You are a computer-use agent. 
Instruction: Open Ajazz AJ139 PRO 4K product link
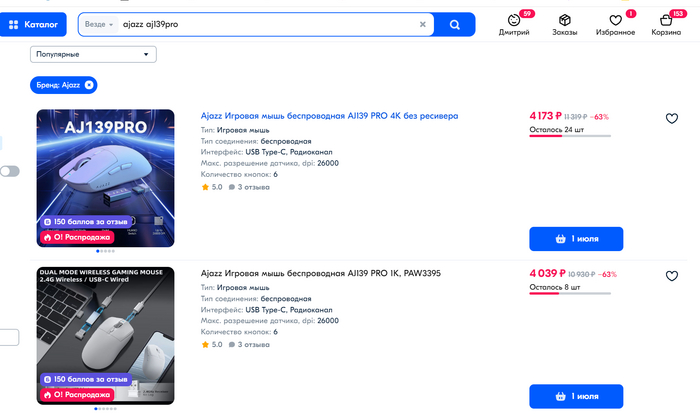pyautogui.click(x=329, y=116)
